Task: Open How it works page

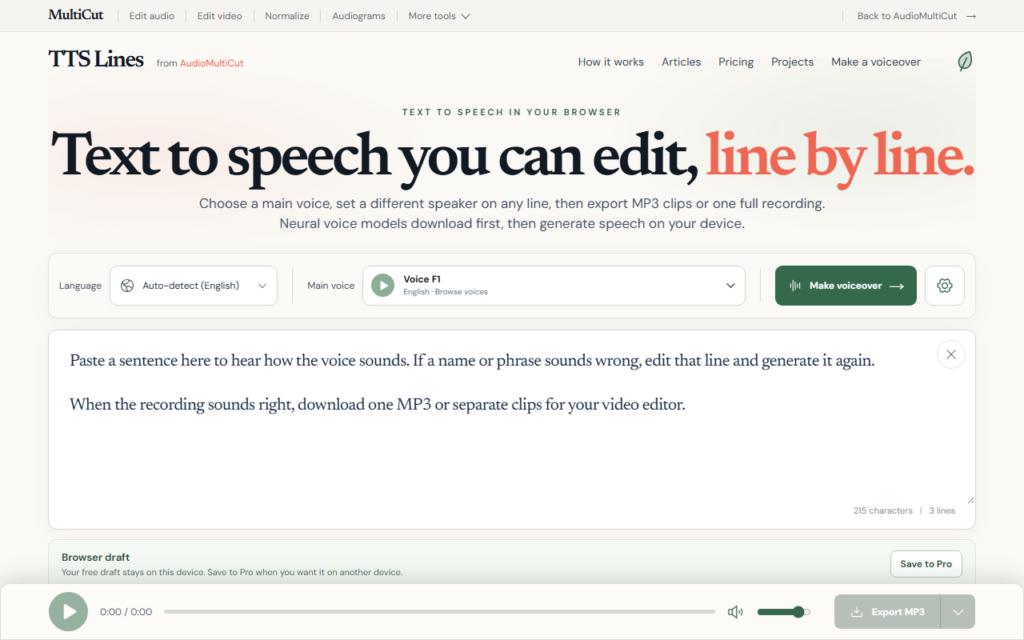Action: (611, 62)
